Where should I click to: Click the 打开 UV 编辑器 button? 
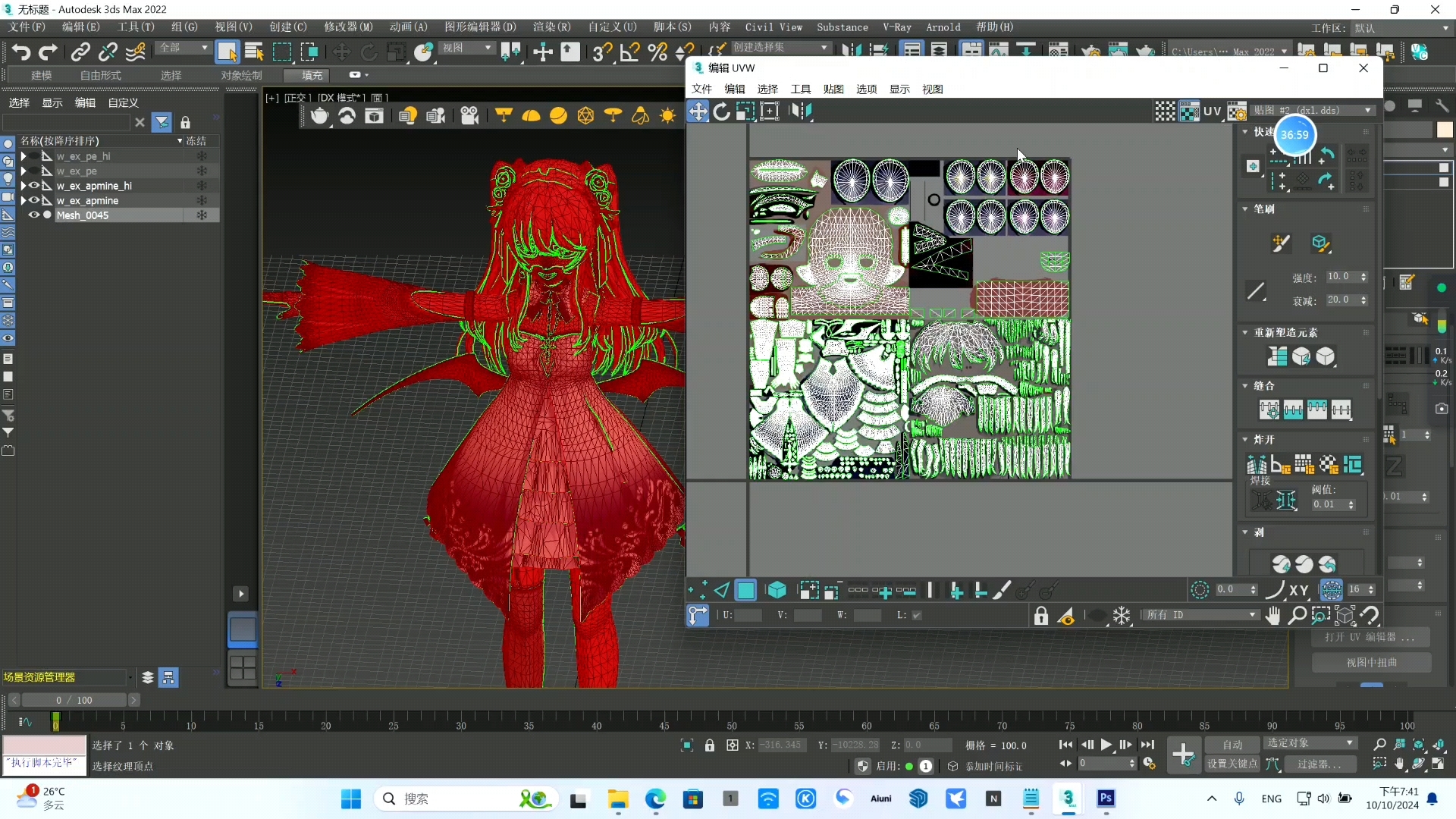tap(1370, 638)
